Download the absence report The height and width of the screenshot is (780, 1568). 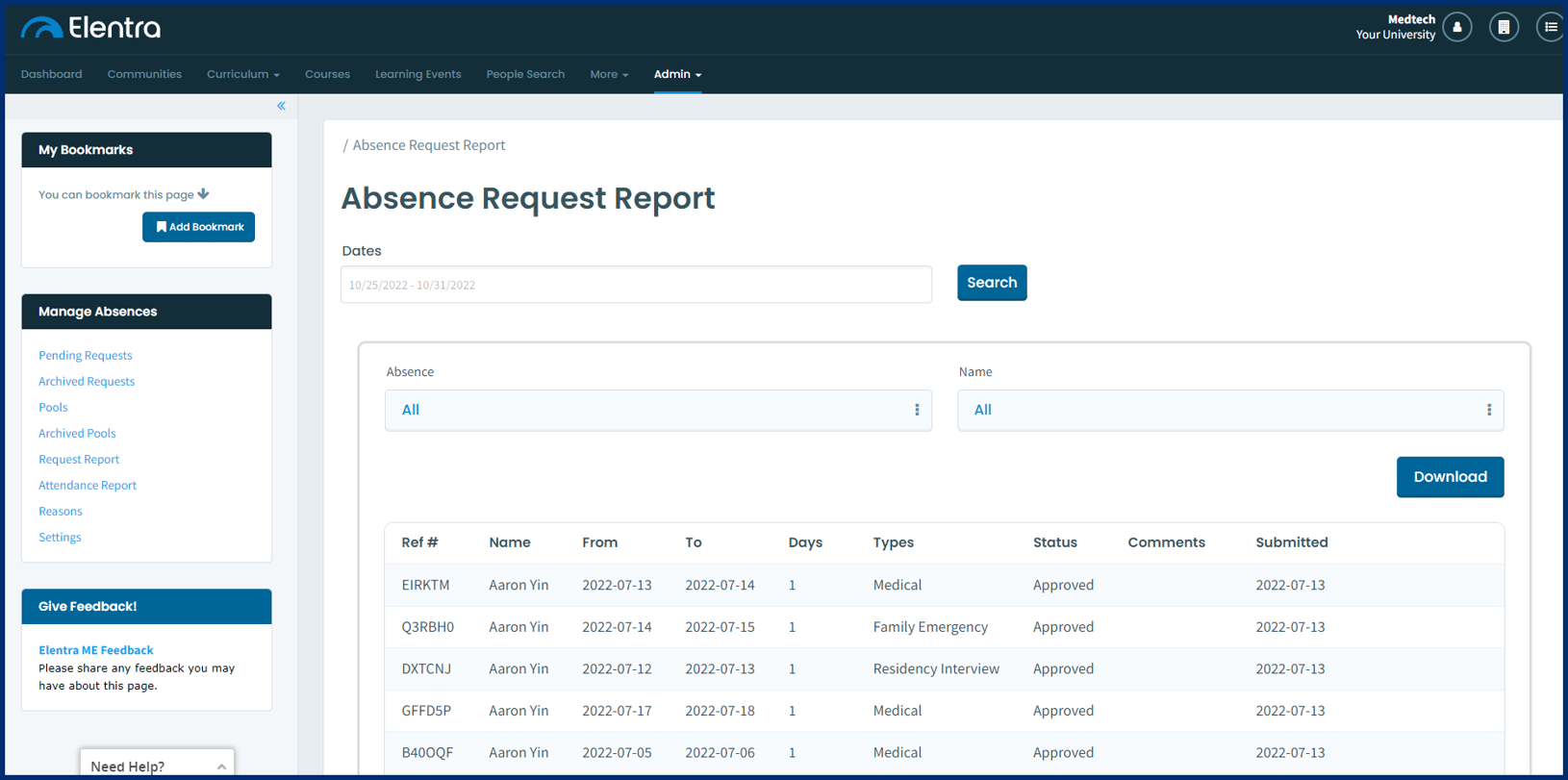point(1450,477)
